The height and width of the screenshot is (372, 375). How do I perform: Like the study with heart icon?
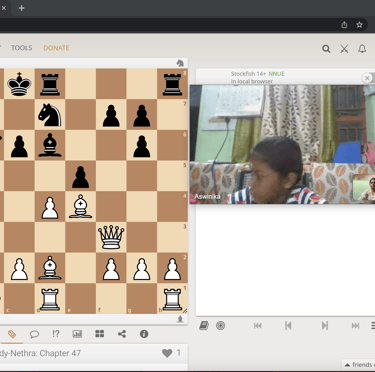click(x=167, y=353)
